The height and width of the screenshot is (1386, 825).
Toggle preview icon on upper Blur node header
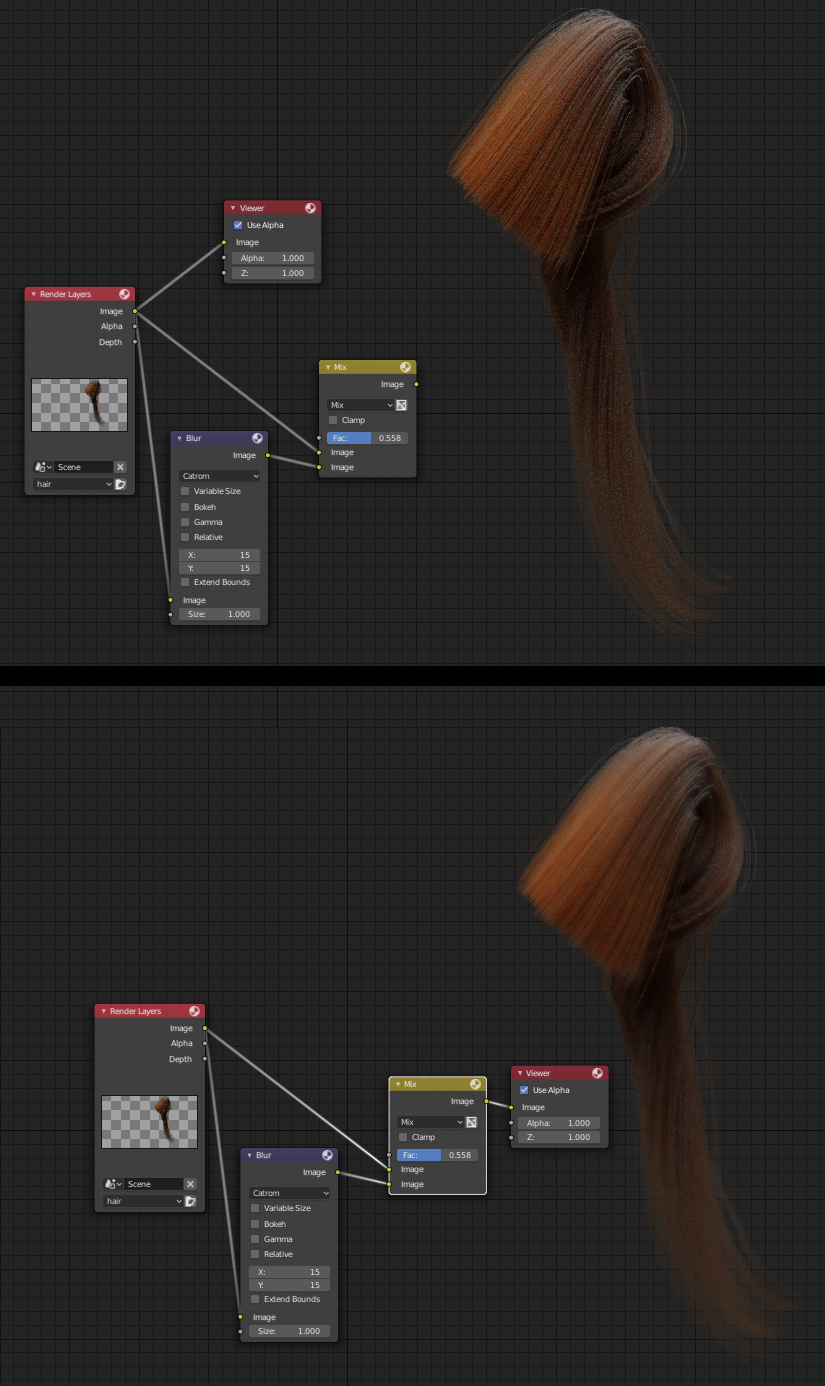pos(257,438)
